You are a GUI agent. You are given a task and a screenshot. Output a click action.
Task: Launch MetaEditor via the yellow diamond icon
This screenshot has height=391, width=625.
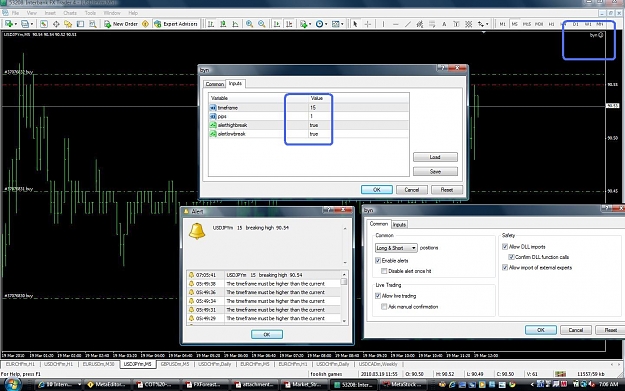145,24
